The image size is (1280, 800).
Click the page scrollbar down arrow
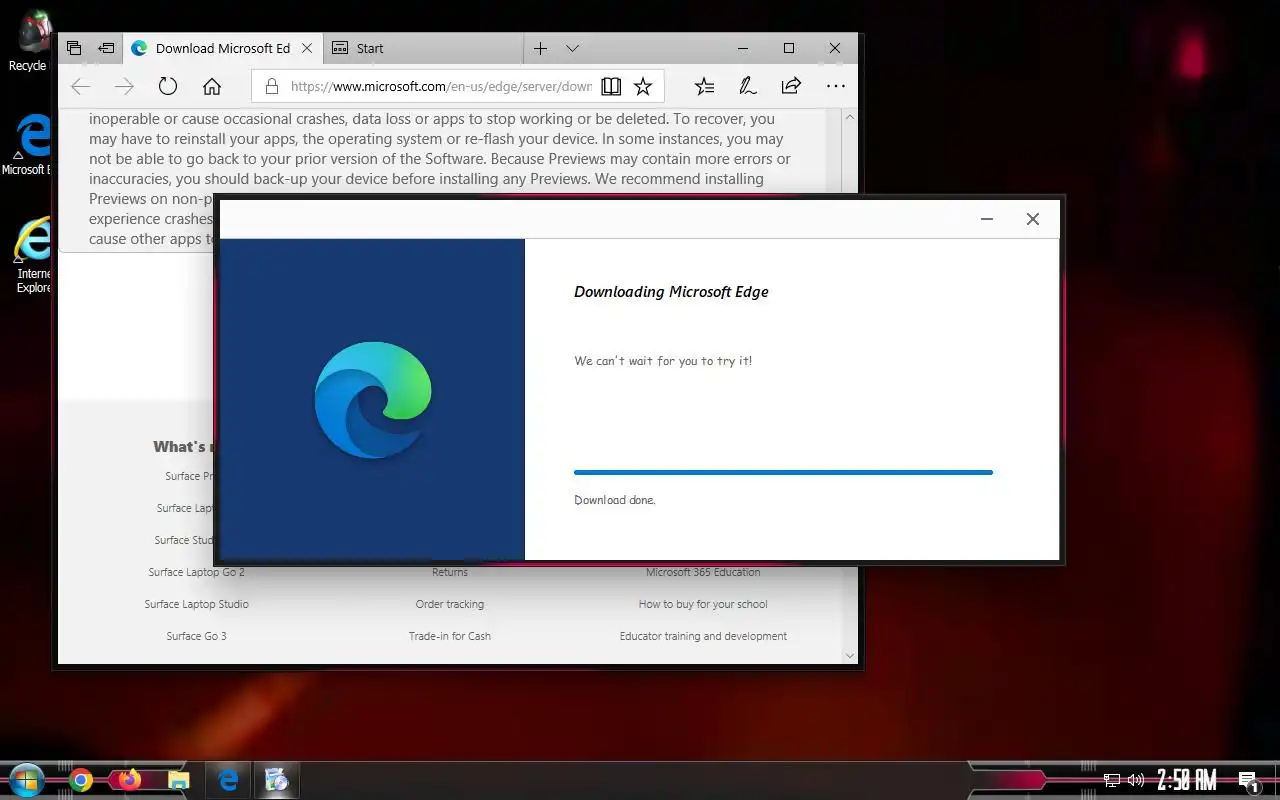point(850,656)
